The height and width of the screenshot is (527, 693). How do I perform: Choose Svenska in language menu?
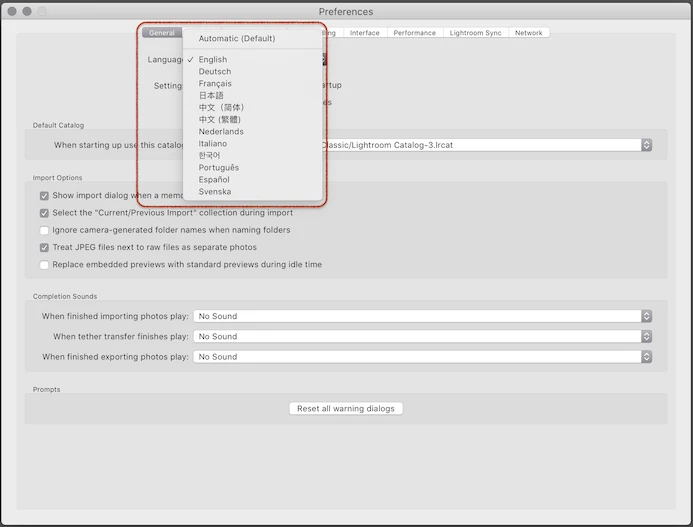[252, 191]
